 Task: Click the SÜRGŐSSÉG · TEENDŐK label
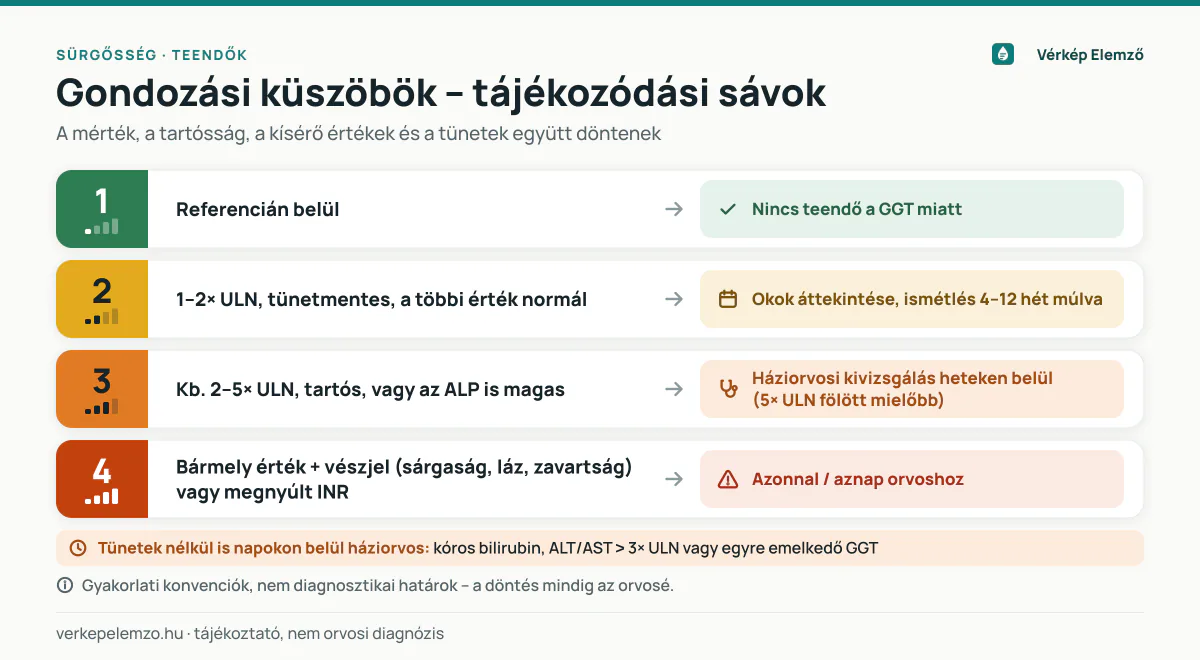coord(151,55)
